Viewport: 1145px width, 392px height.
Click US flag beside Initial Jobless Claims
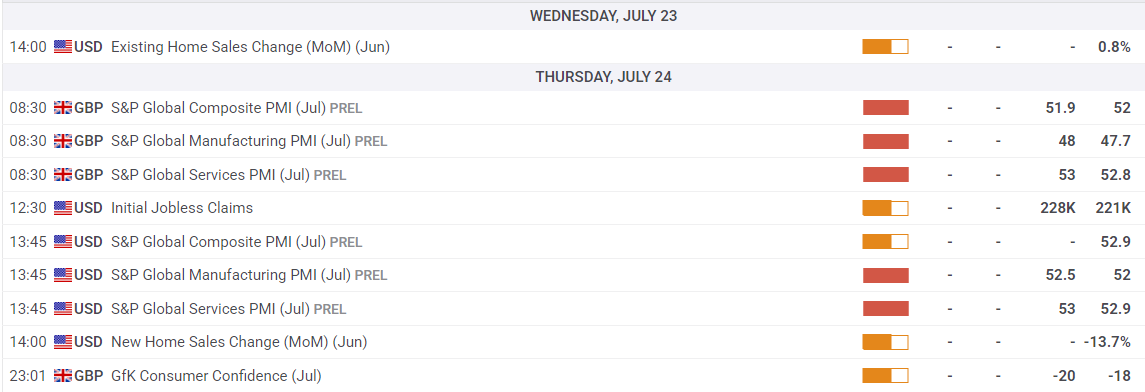[63, 208]
